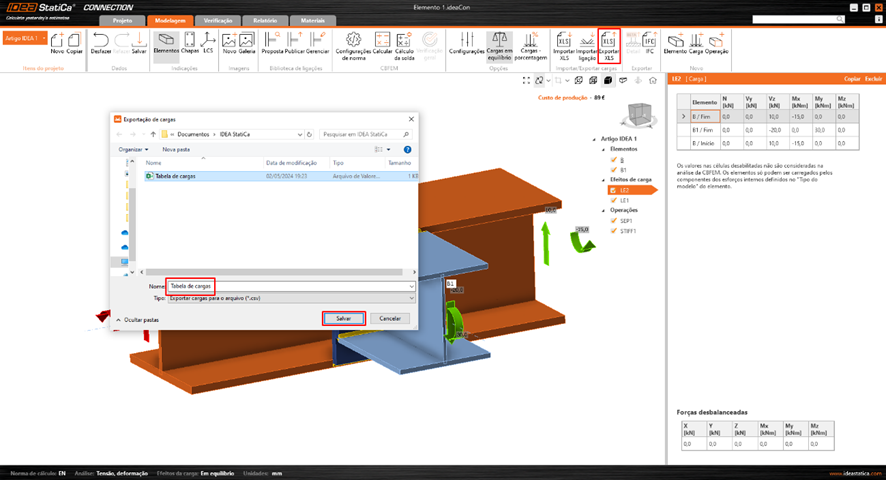Click the Importar XLS icon
This screenshot has height=480, width=886.
tap(564, 42)
